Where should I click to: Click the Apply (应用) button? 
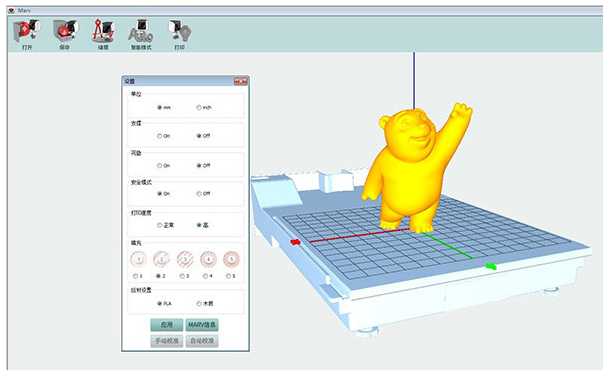click(x=167, y=325)
